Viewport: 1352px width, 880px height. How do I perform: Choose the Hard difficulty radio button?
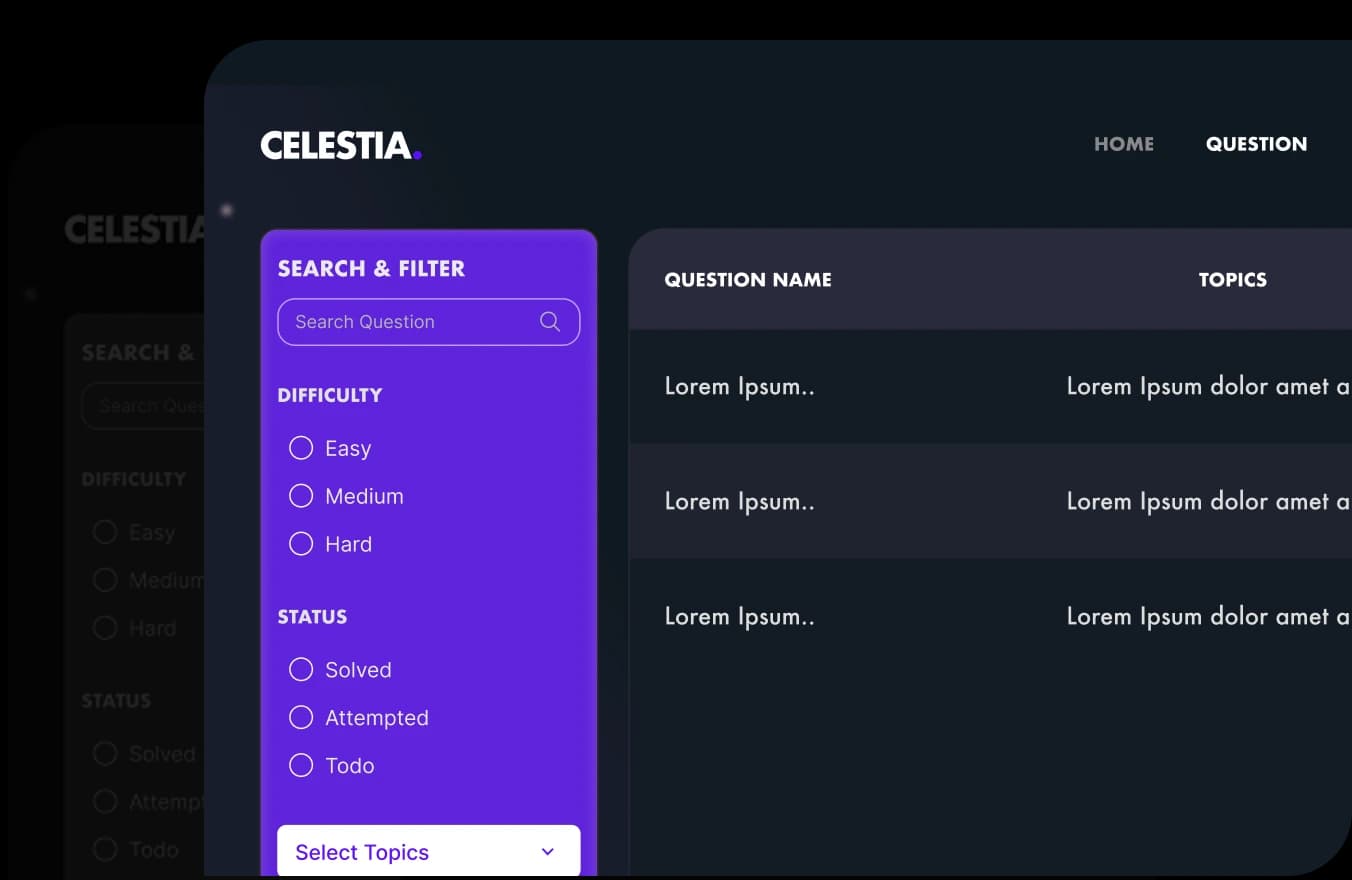(x=301, y=544)
